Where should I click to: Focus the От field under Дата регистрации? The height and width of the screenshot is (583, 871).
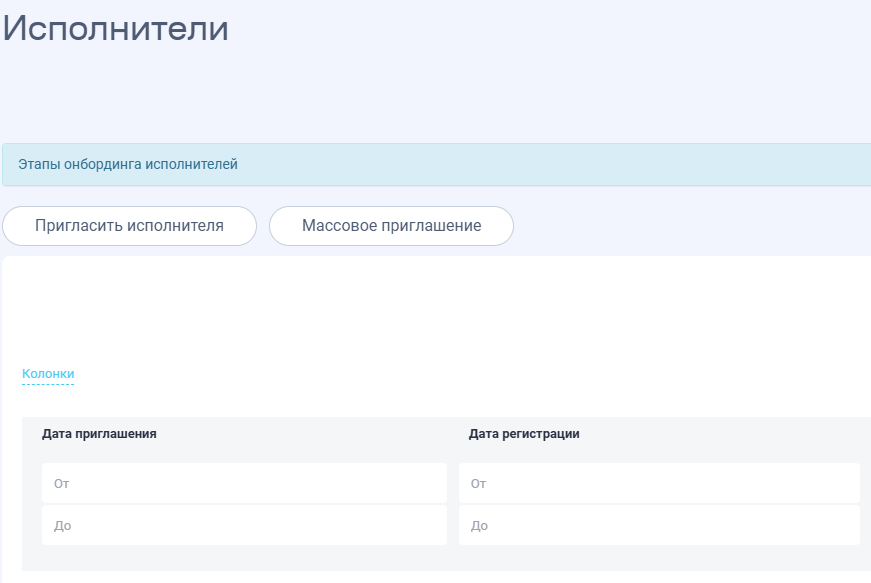658,483
